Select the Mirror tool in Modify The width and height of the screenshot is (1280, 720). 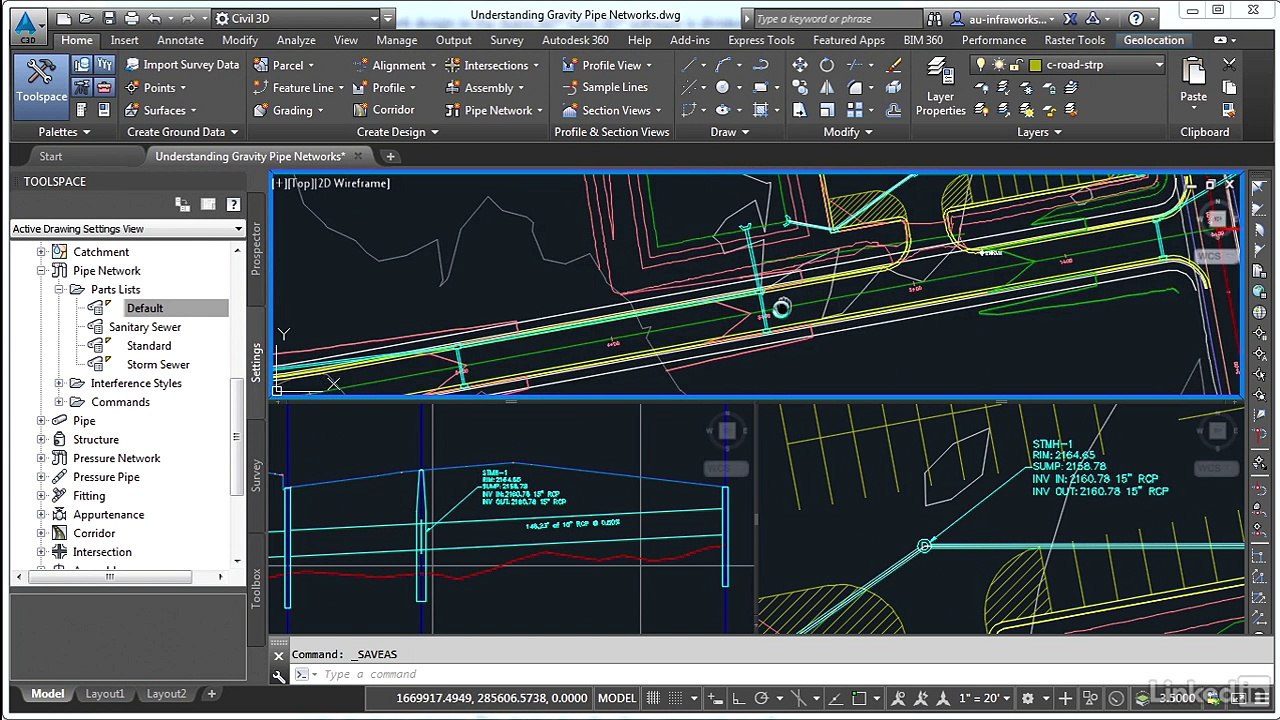tap(827, 87)
